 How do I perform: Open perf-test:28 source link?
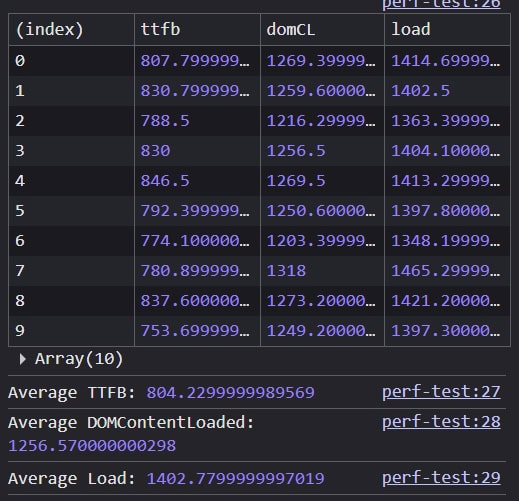click(x=441, y=422)
